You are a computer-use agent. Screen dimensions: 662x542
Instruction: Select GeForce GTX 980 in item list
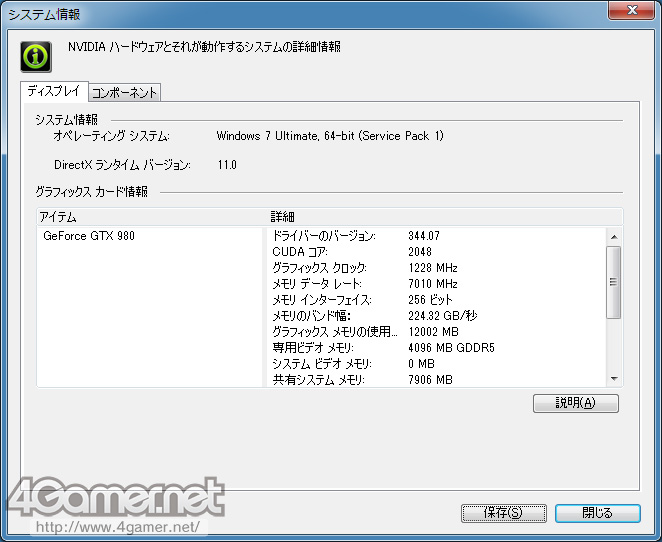[89, 236]
